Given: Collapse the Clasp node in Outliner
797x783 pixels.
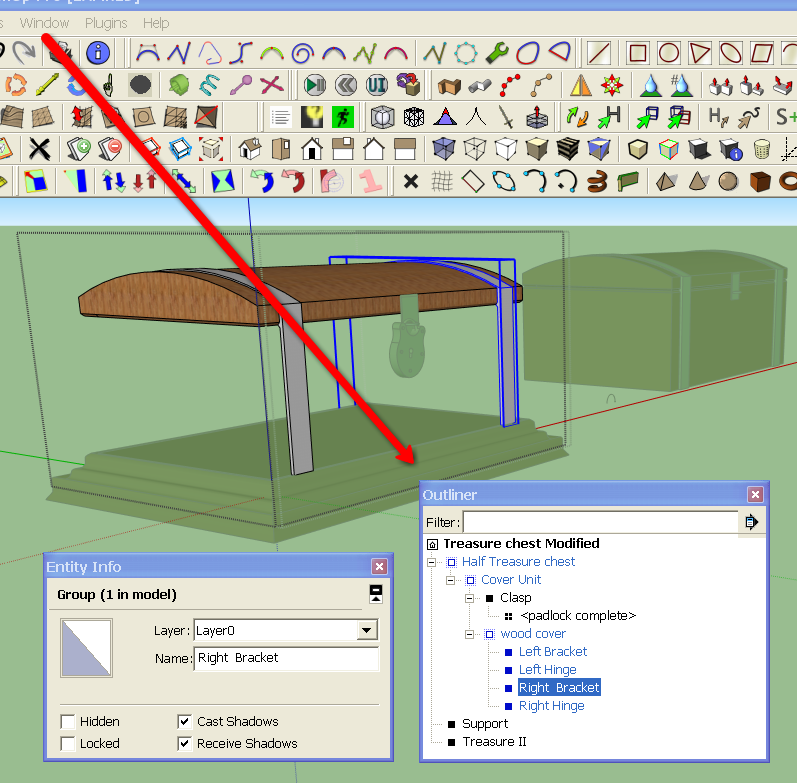Looking at the screenshot, I should [470, 598].
